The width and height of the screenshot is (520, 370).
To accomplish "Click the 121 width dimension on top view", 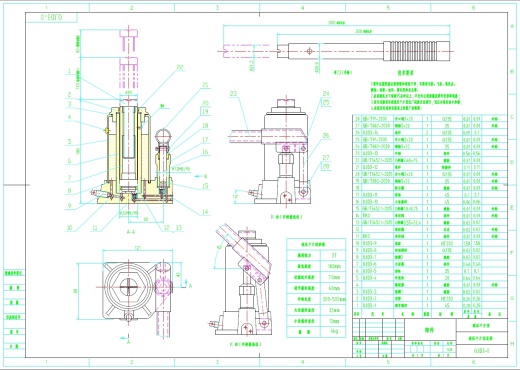I will (x=138, y=248).
